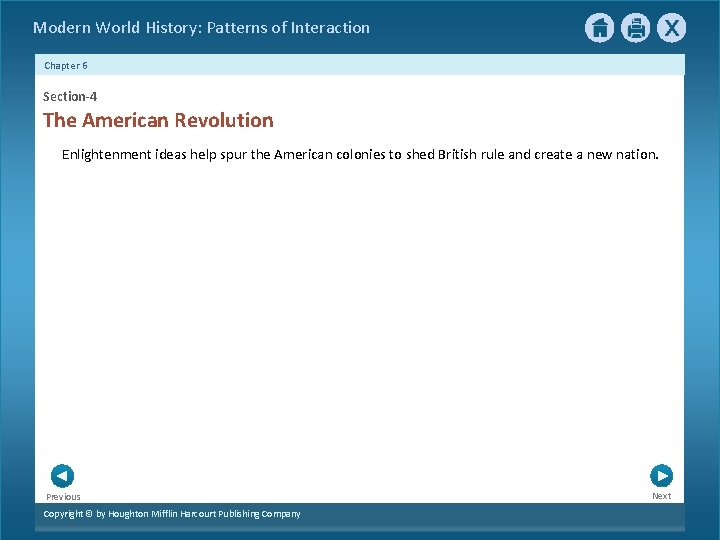The width and height of the screenshot is (720, 540).
Task: Advance with the Next arrow button
Action: (662, 476)
